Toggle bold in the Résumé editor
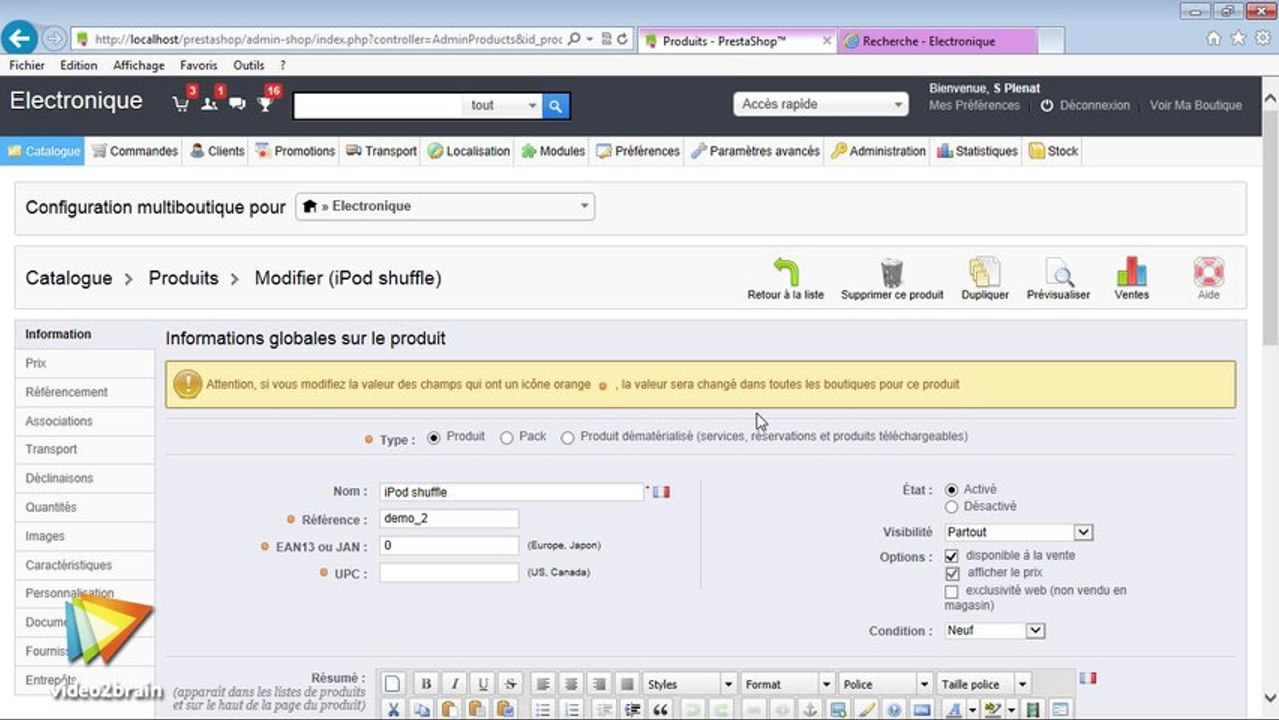 point(426,684)
